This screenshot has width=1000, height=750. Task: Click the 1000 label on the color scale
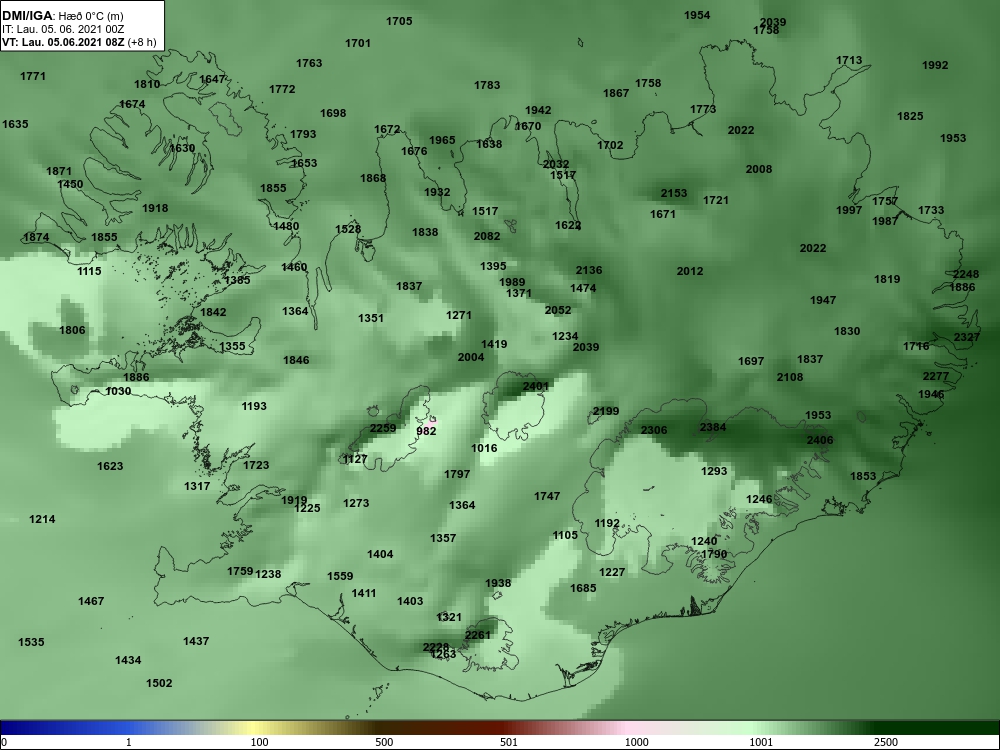tap(636, 742)
